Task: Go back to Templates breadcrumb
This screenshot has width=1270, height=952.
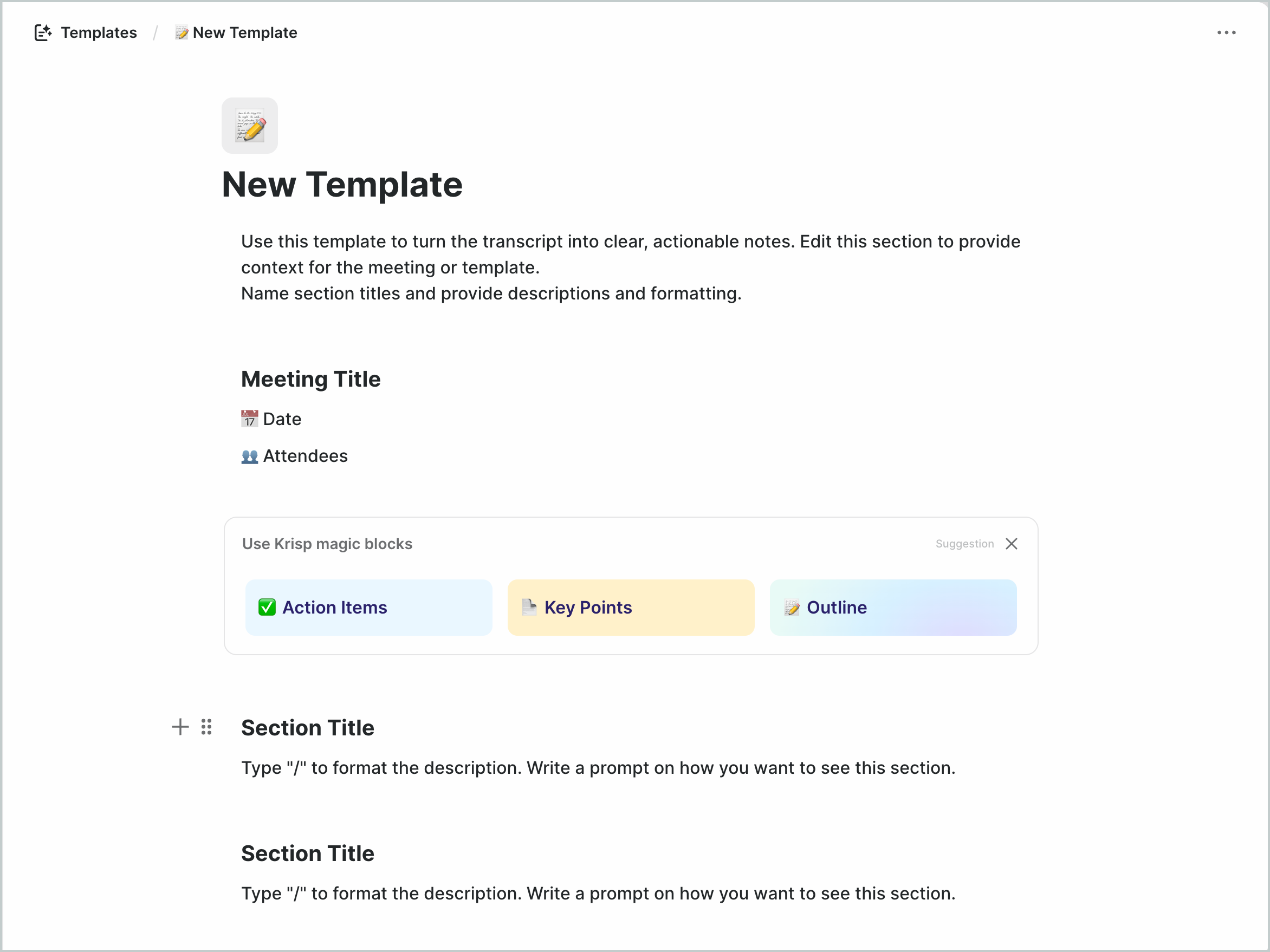Action: coord(99,32)
